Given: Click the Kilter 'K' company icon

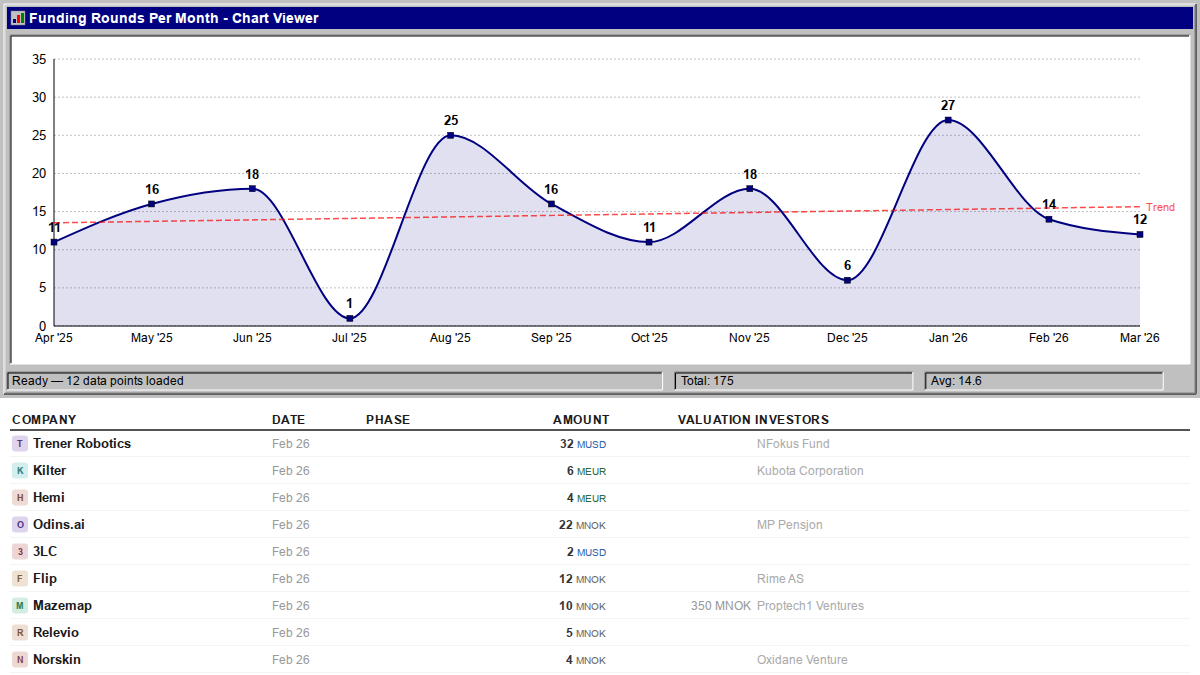Looking at the screenshot, I should click(20, 471).
